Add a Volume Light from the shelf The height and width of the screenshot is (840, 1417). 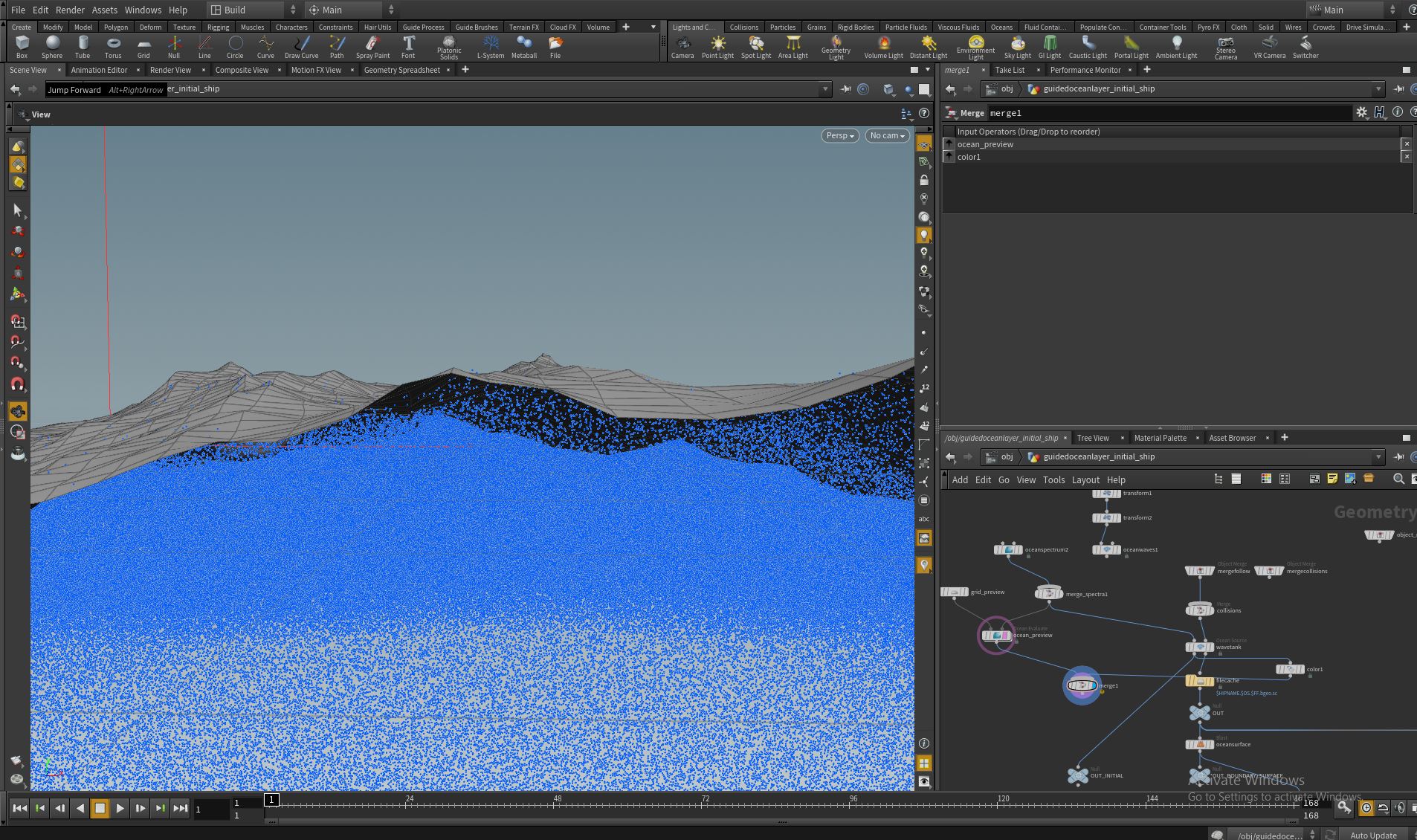883,47
